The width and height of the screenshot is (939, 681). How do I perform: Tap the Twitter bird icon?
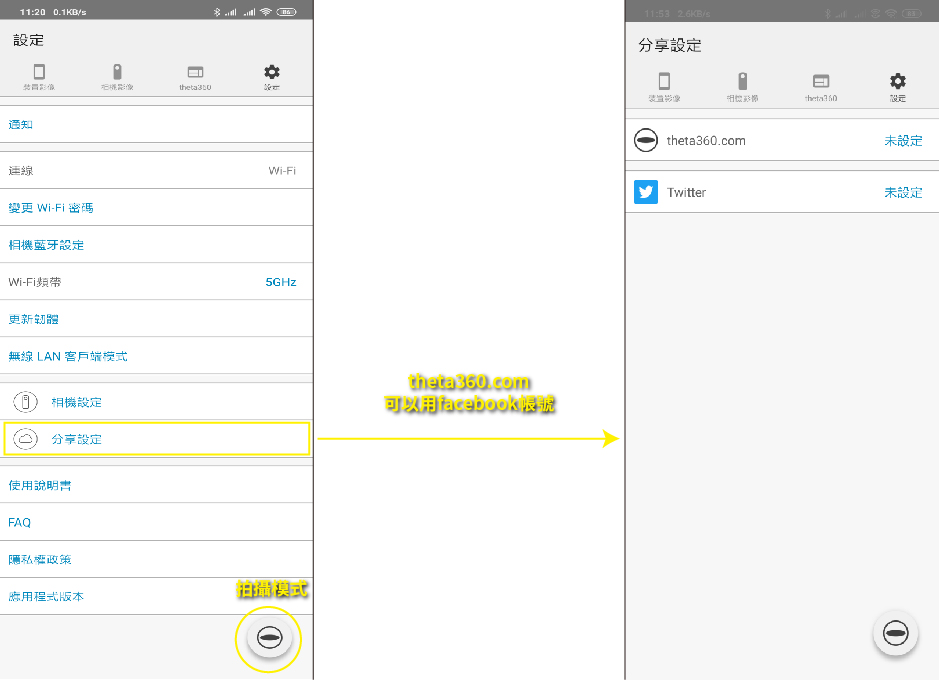(x=646, y=192)
